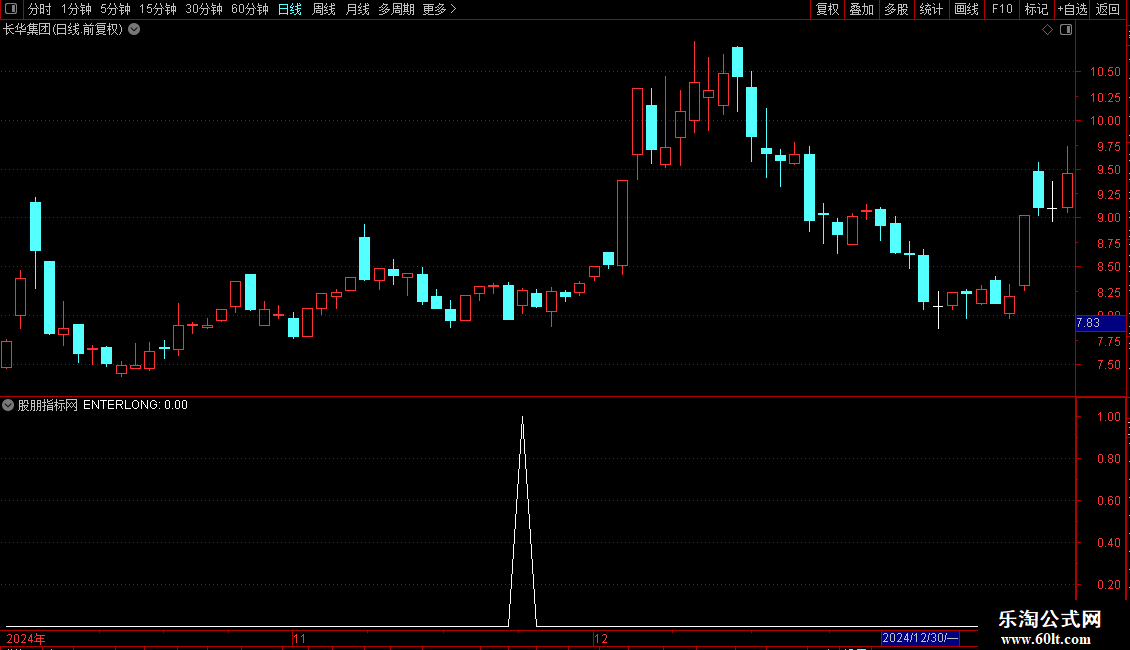Click the 2024年 year label

click(26, 638)
